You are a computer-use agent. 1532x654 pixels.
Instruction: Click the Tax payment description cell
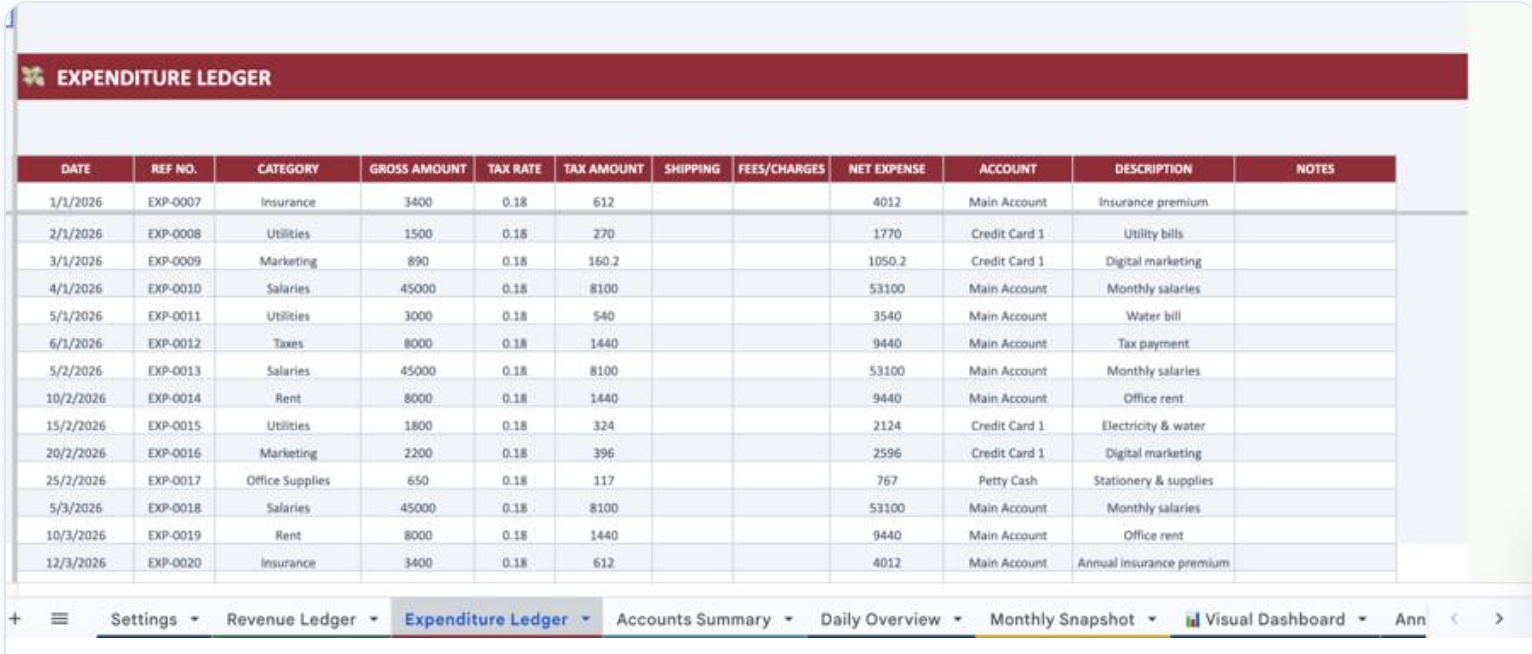coord(1153,343)
